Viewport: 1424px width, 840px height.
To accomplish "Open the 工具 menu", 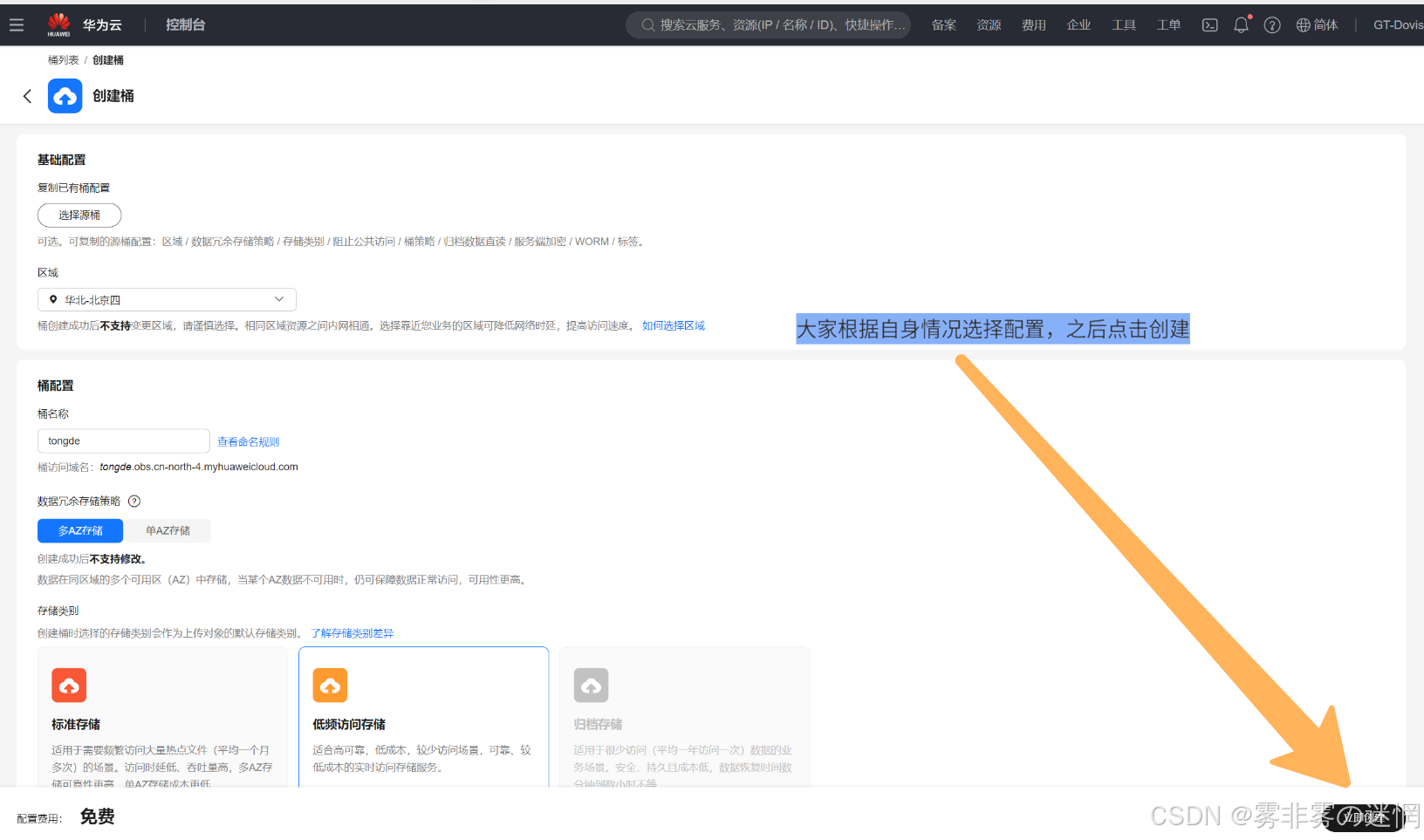I will 1124,25.
